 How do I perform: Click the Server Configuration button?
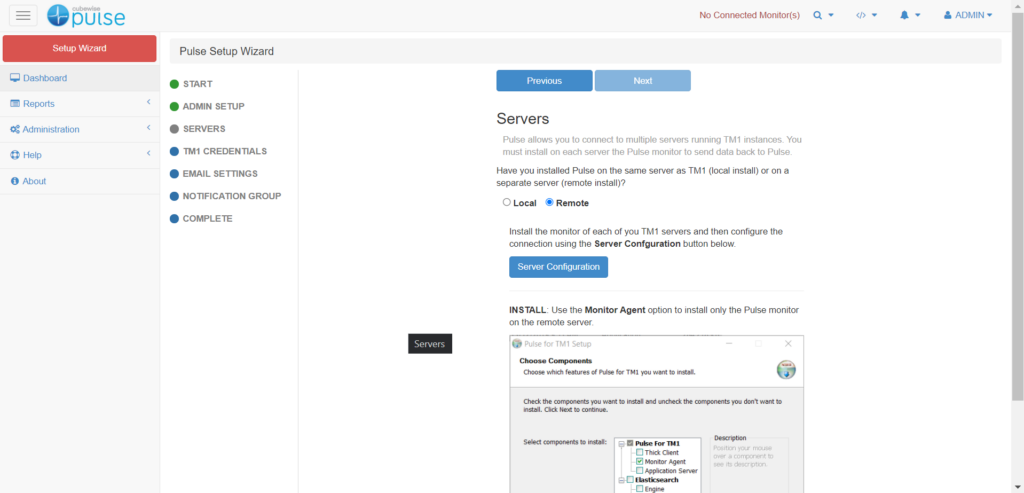point(558,267)
